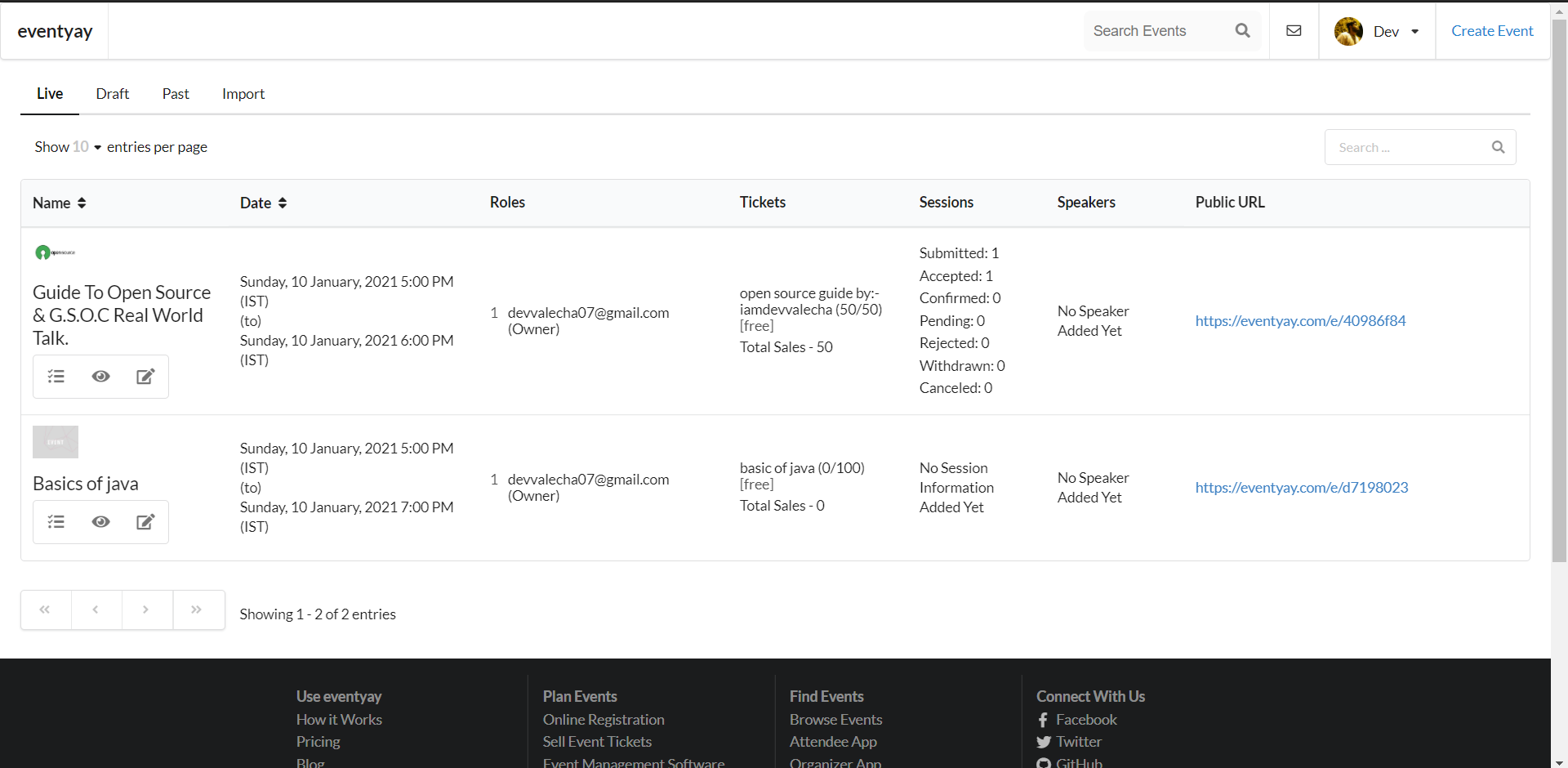1568x768 pixels.
Task: Open the entries per page dropdown
Action: (87, 147)
